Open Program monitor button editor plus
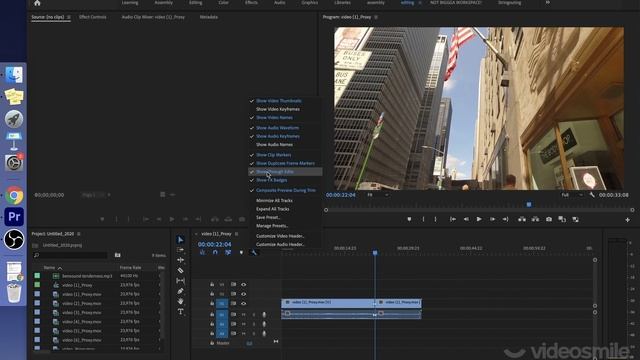This screenshot has height=360, width=640. tap(627, 220)
